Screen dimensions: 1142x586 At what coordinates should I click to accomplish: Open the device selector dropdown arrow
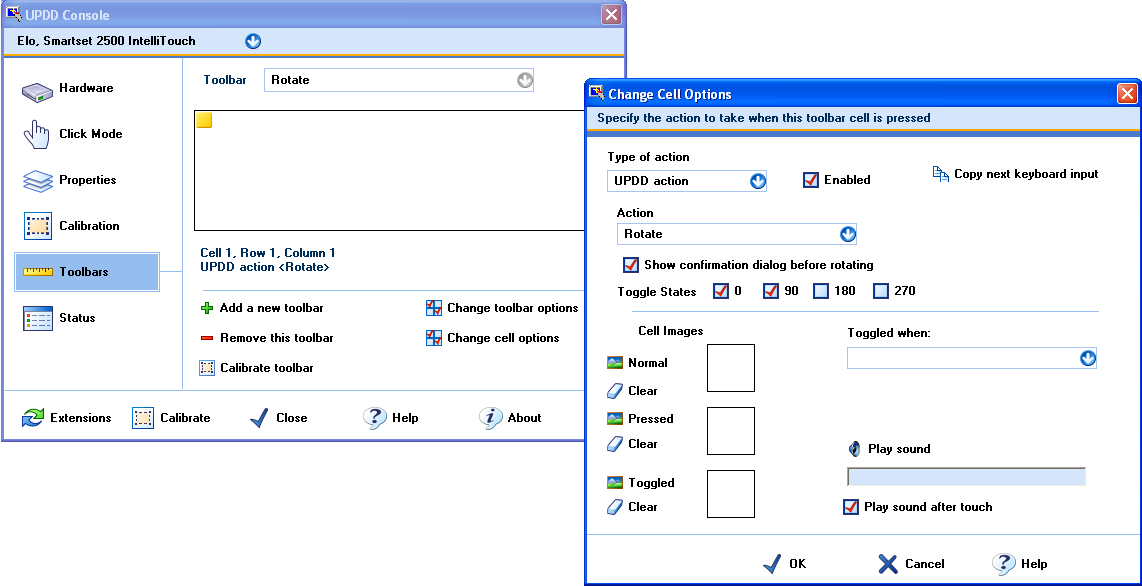(x=253, y=41)
